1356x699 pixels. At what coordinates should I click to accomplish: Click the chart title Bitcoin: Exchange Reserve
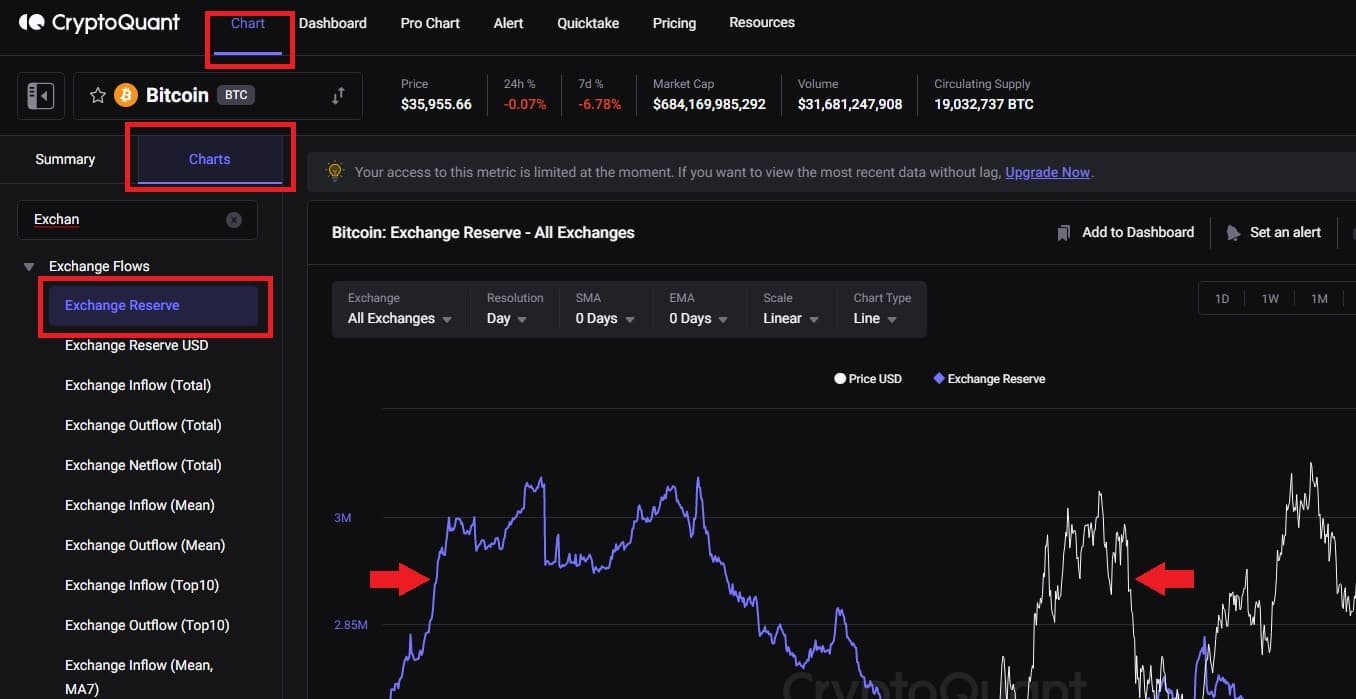[x=483, y=233]
